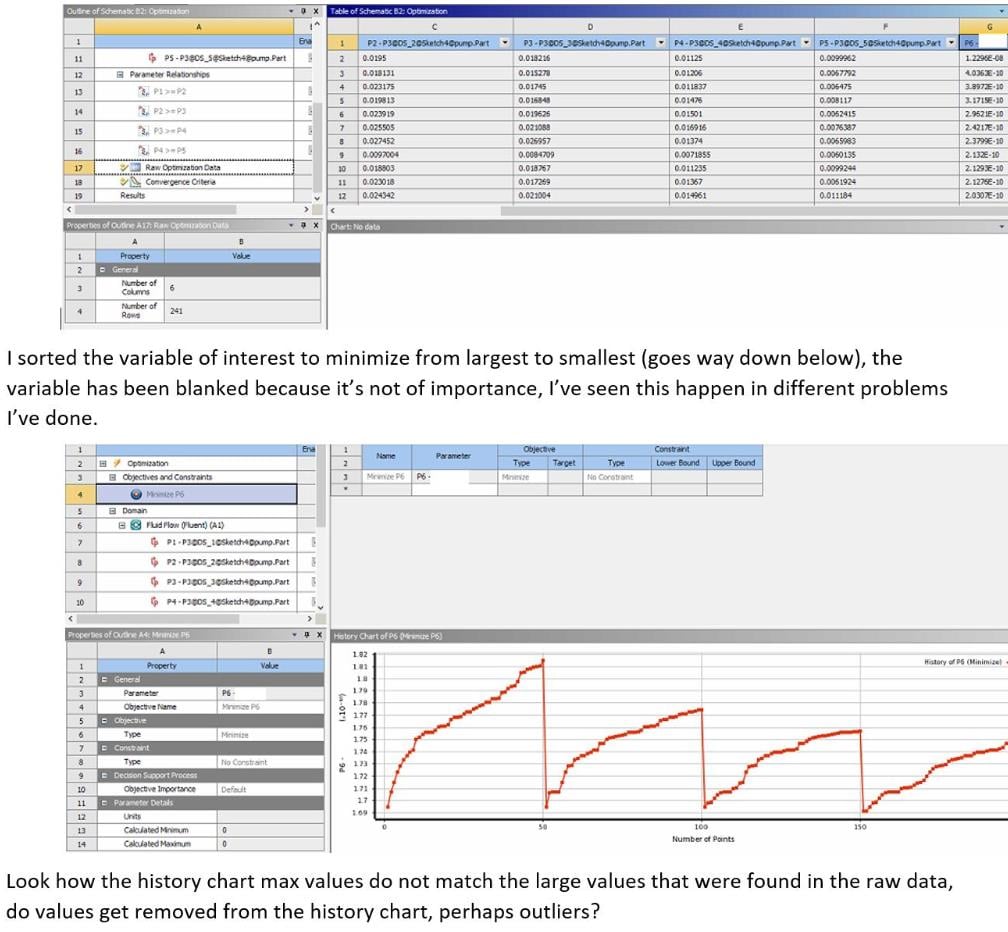Click the P4 >= P5 relationship icon
Image resolution: width=1008 pixels, height=932 pixels.
[145, 150]
